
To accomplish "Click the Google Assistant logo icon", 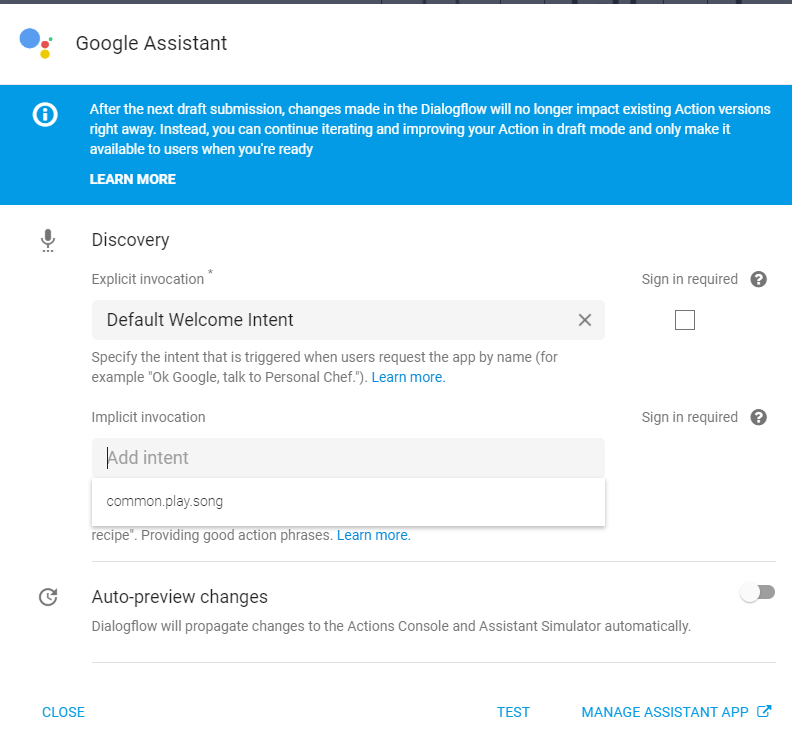I will click(36, 43).
